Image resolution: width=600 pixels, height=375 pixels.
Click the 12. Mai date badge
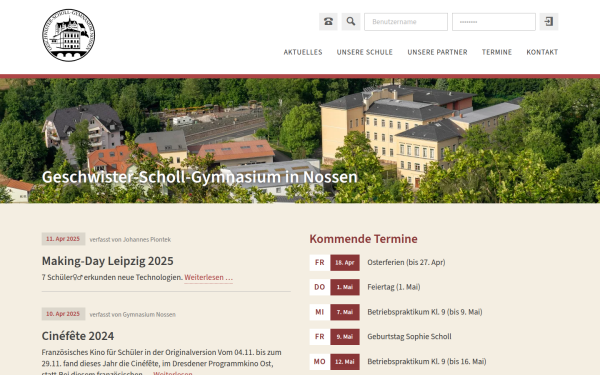click(x=345, y=362)
